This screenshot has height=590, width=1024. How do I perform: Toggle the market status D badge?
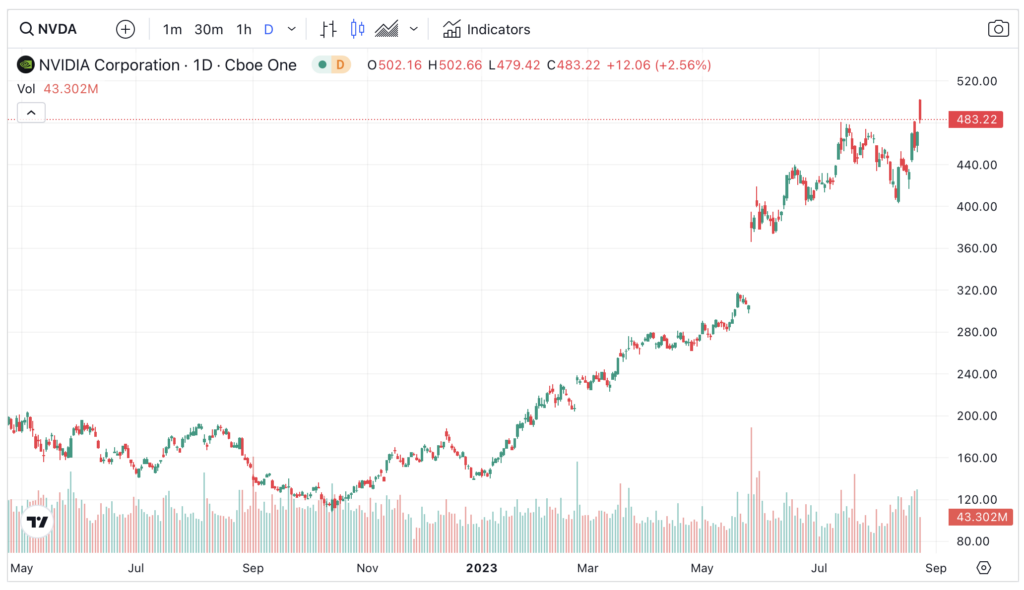[340, 65]
